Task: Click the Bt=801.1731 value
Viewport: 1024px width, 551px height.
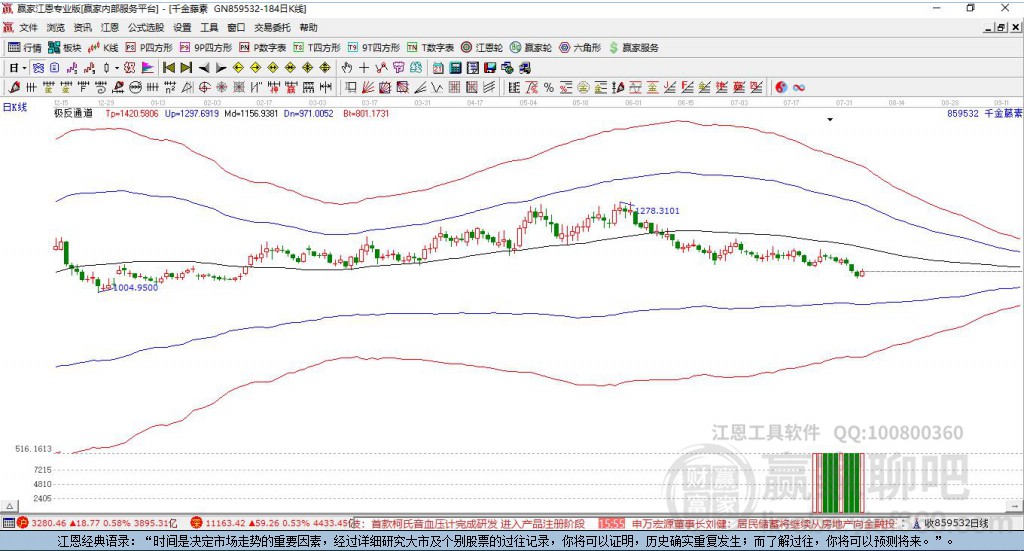Action: pos(366,114)
